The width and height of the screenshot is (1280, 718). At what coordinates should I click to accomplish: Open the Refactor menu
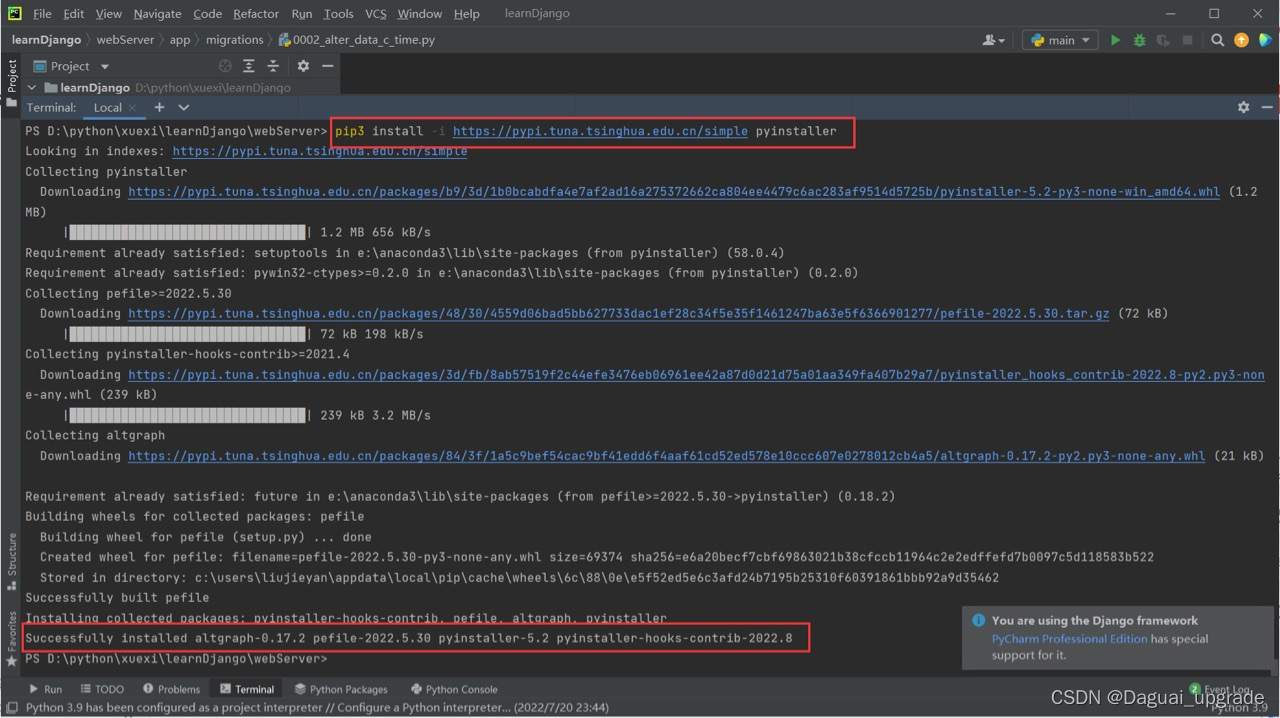(x=256, y=14)
